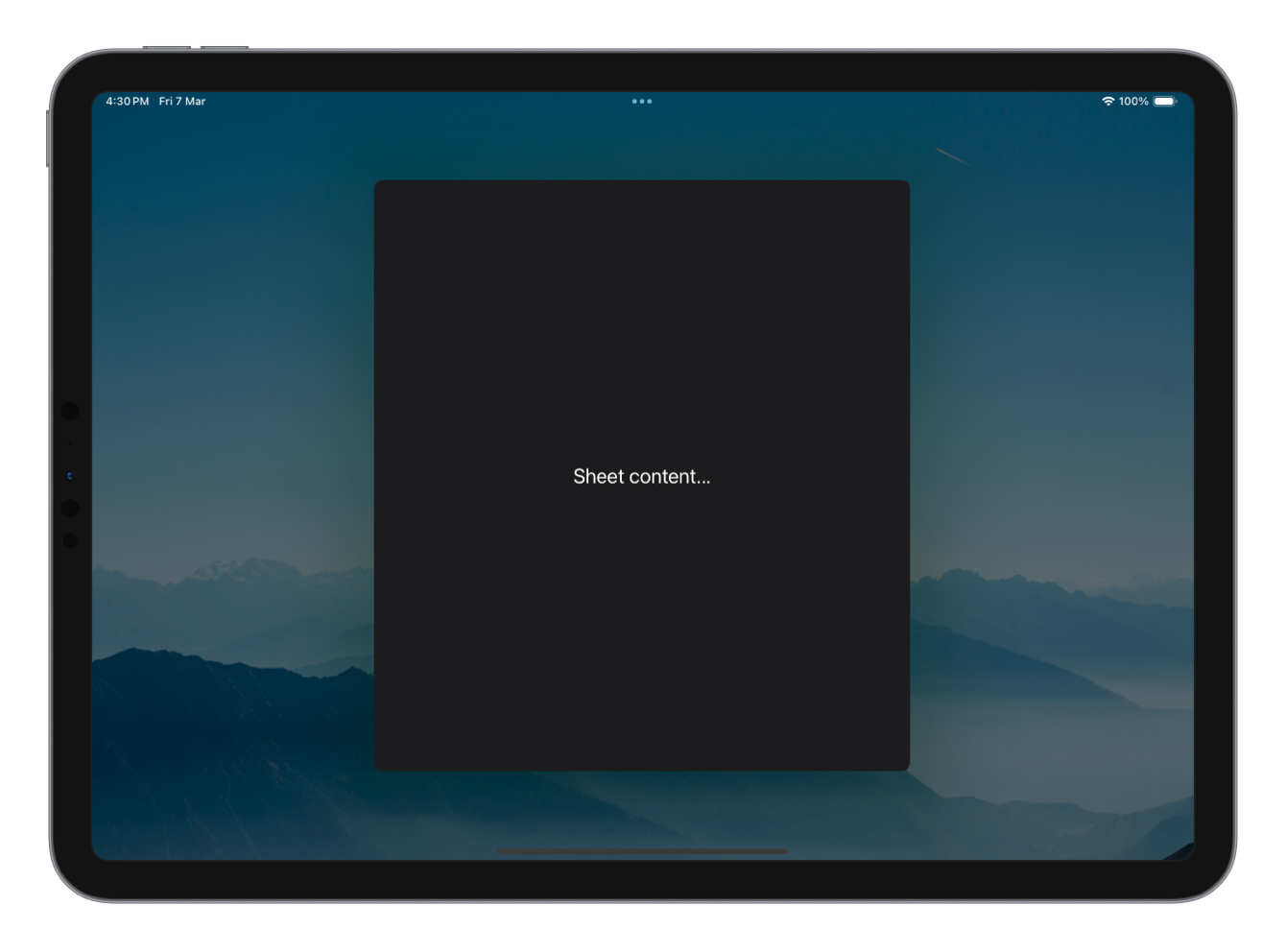Tap the date label Fri 7 Mar
Viewport: 1286px width, 952px height.
point(181,101)
